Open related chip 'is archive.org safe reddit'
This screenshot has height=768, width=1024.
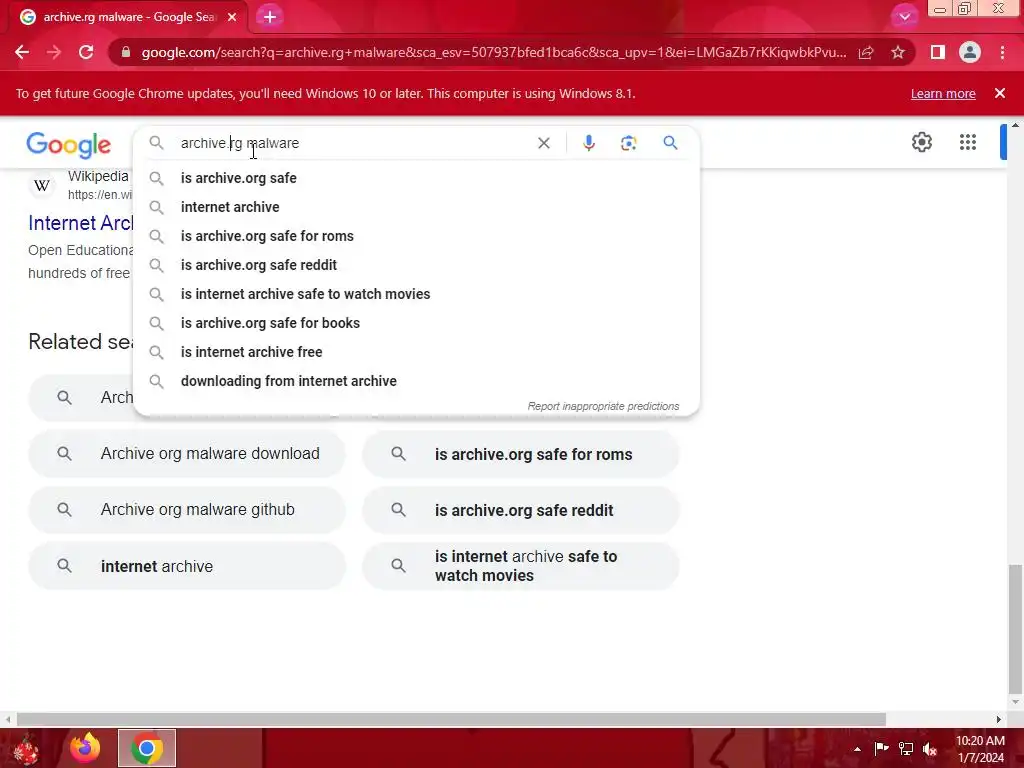520,510
